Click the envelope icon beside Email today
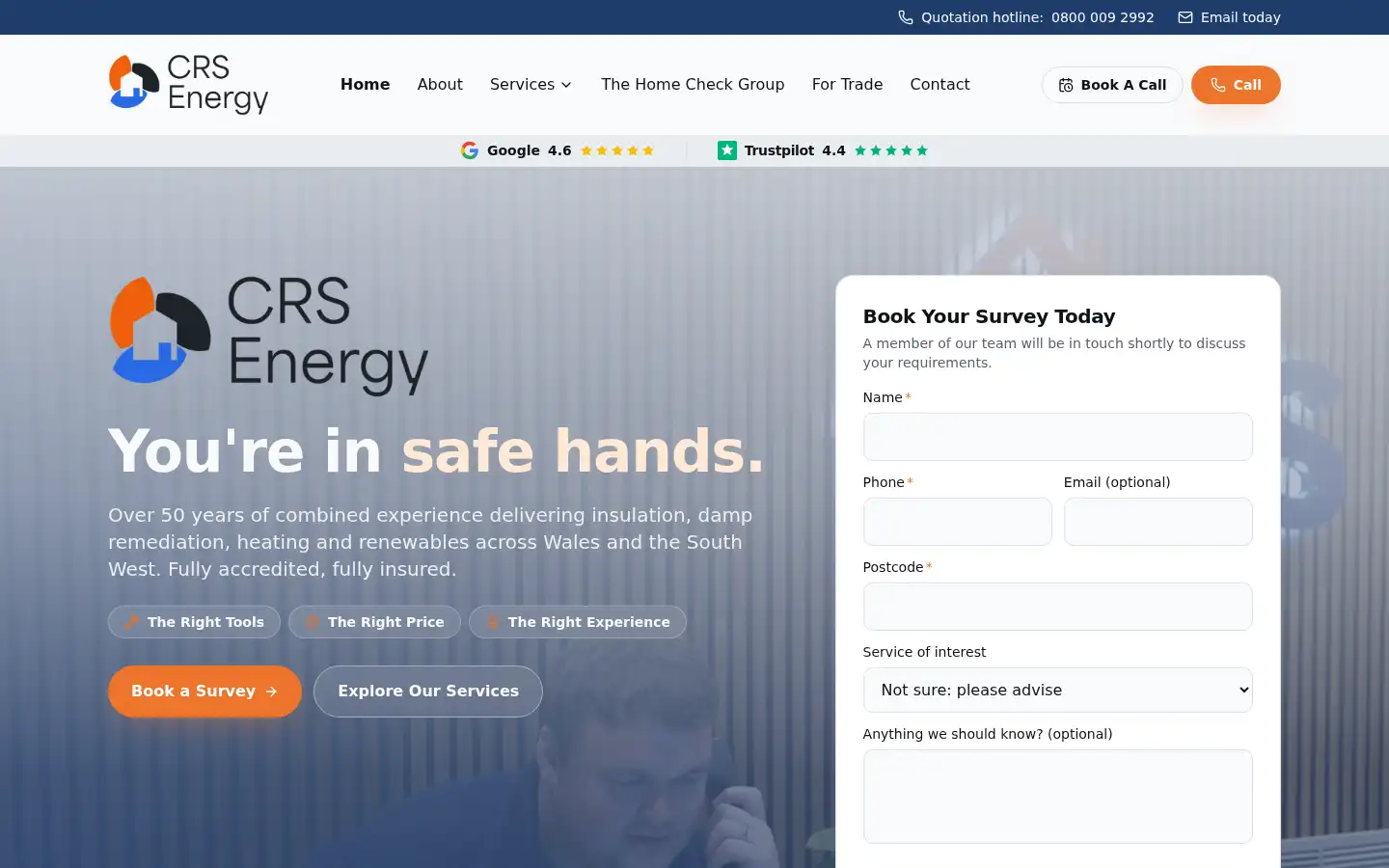The height and width of the screenshot is (868, 1389). pyautogui.click(x=1185, y=17)
